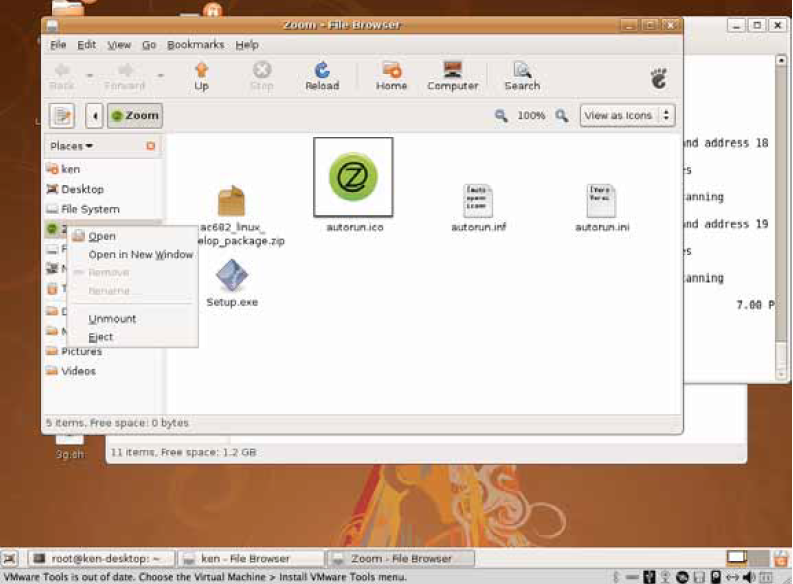
Task: Open the Back history dropdown arrow
Action: pos(90,76)
